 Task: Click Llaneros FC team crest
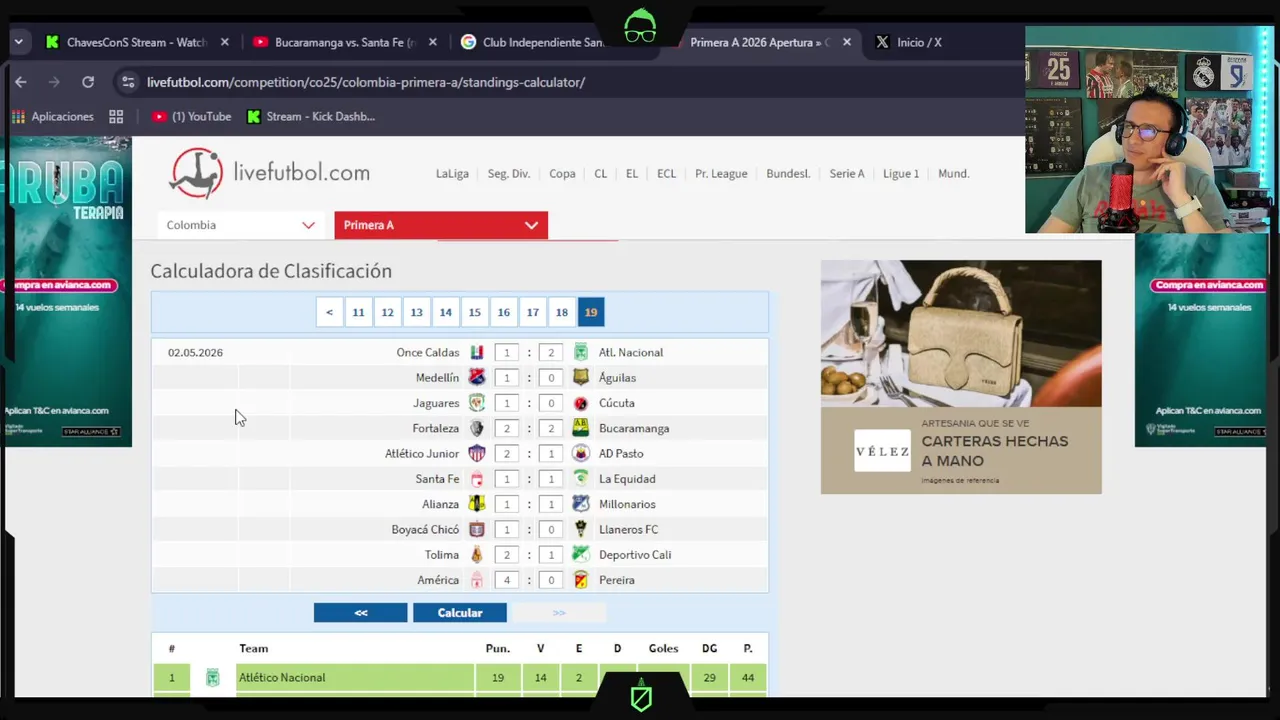click(580, 529)
